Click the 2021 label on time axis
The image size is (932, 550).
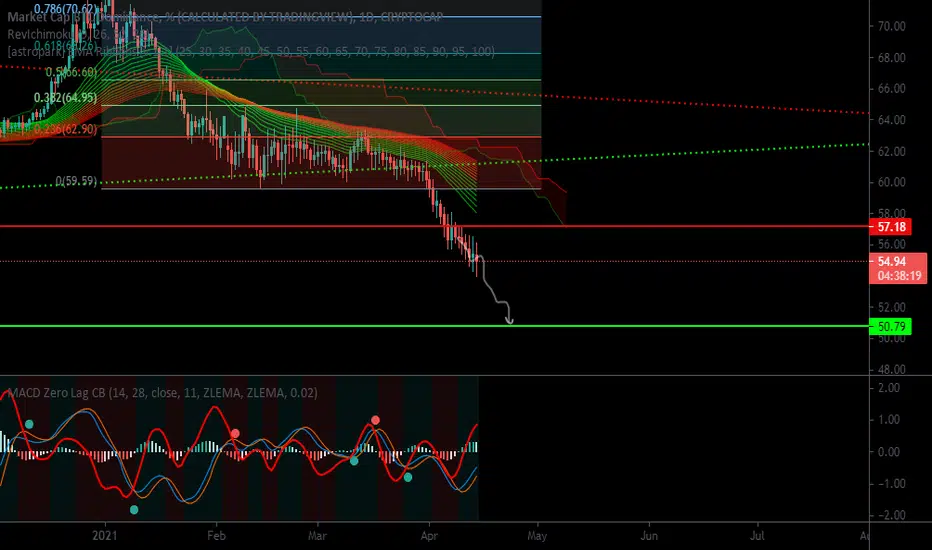pyautogui.click(x=105, y=536)
